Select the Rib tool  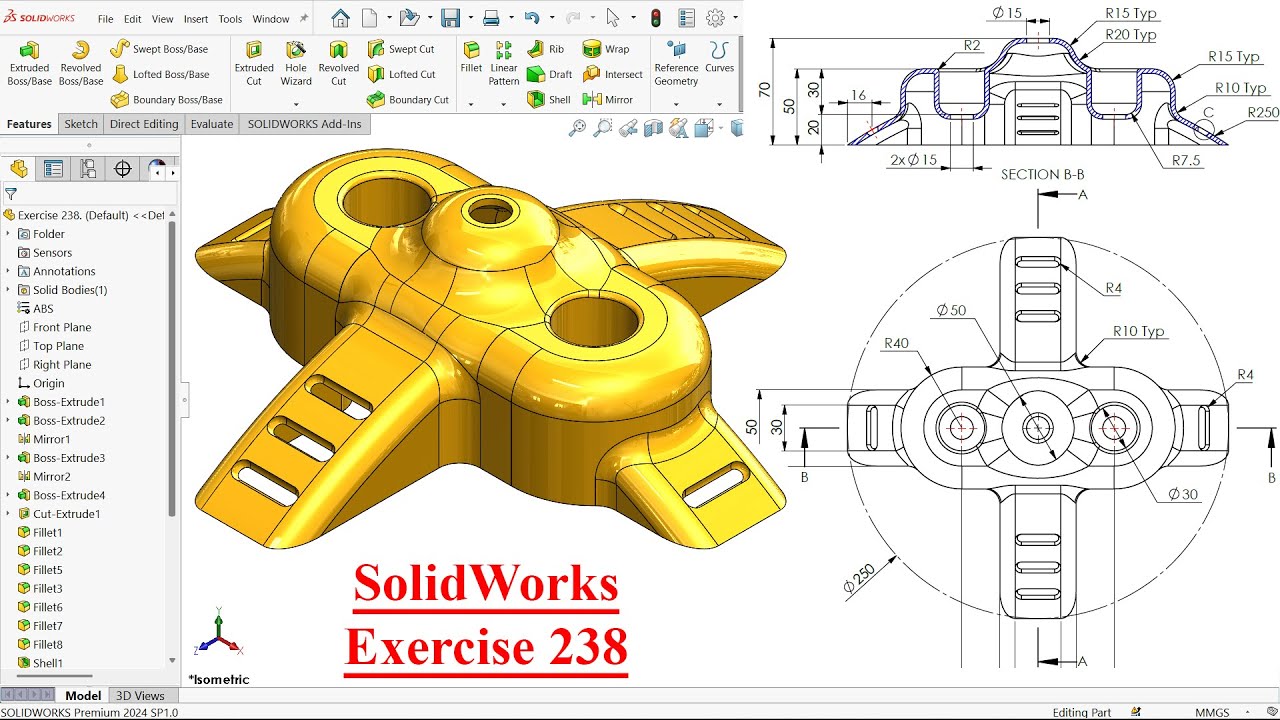coord(546,48)
